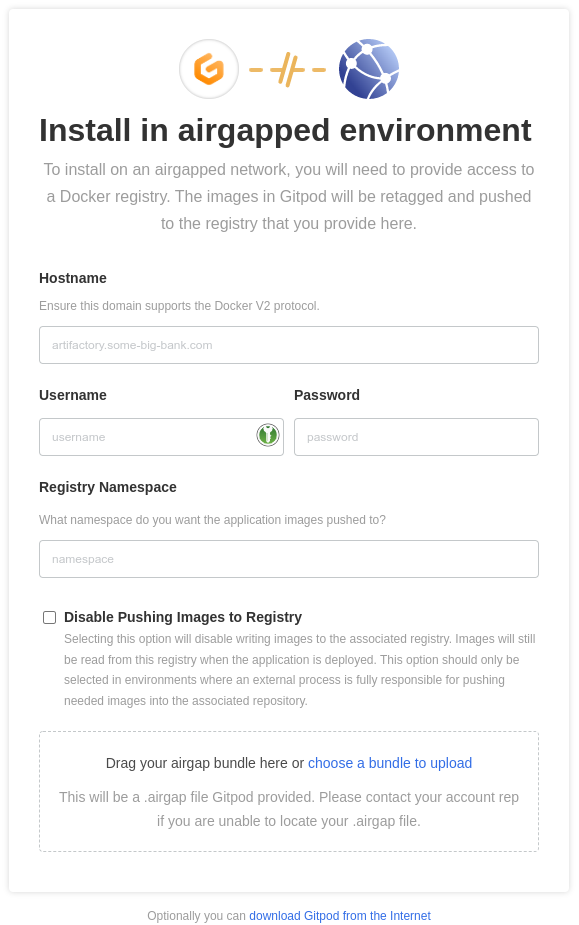Focus the password input field
Image resolution: width=579 pixels, height=925 pixels.
[x=416, y=436]
